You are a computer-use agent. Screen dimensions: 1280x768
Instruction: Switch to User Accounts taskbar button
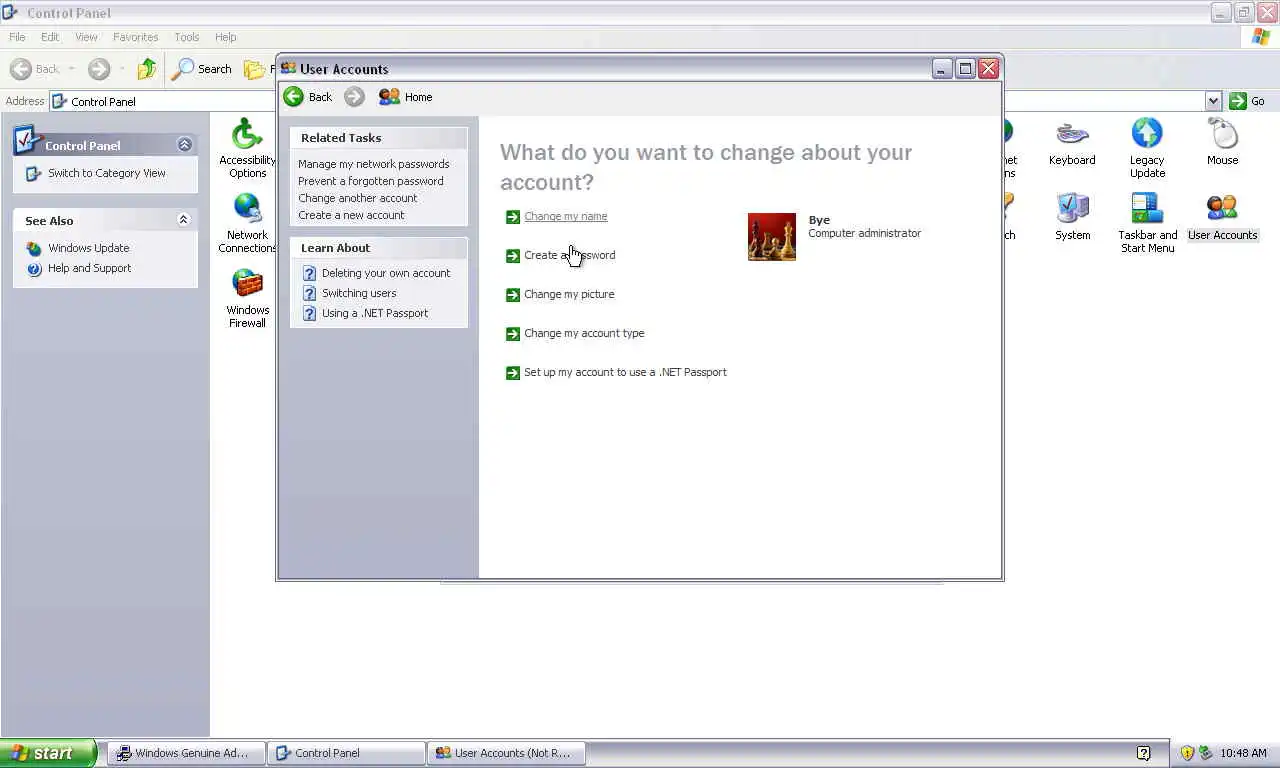coord(507,753)
